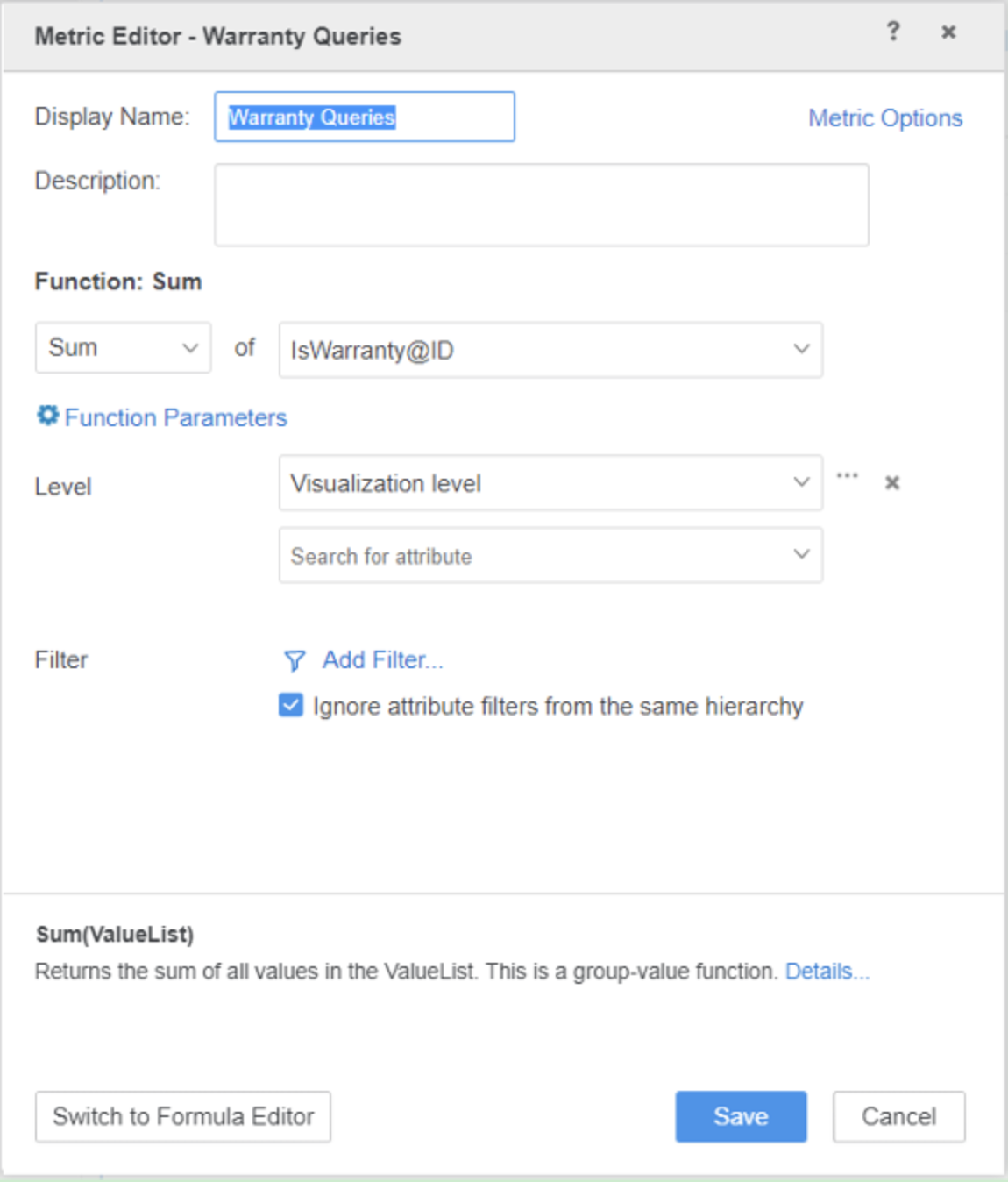
Task: Click into the Description text box
Action: point(541,205)
